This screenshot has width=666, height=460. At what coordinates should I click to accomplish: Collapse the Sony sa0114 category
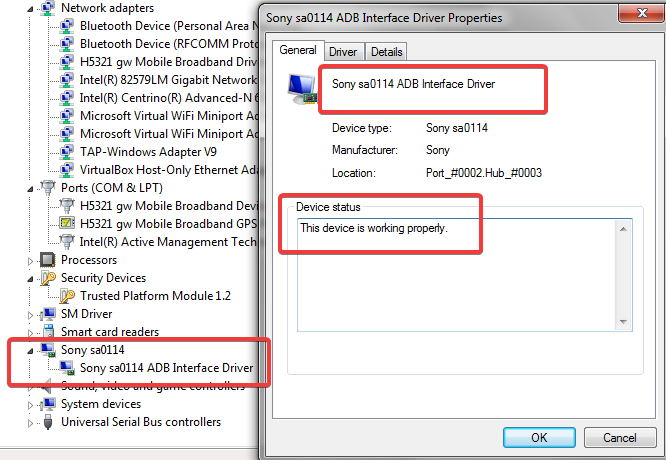[x=30, y=351]
